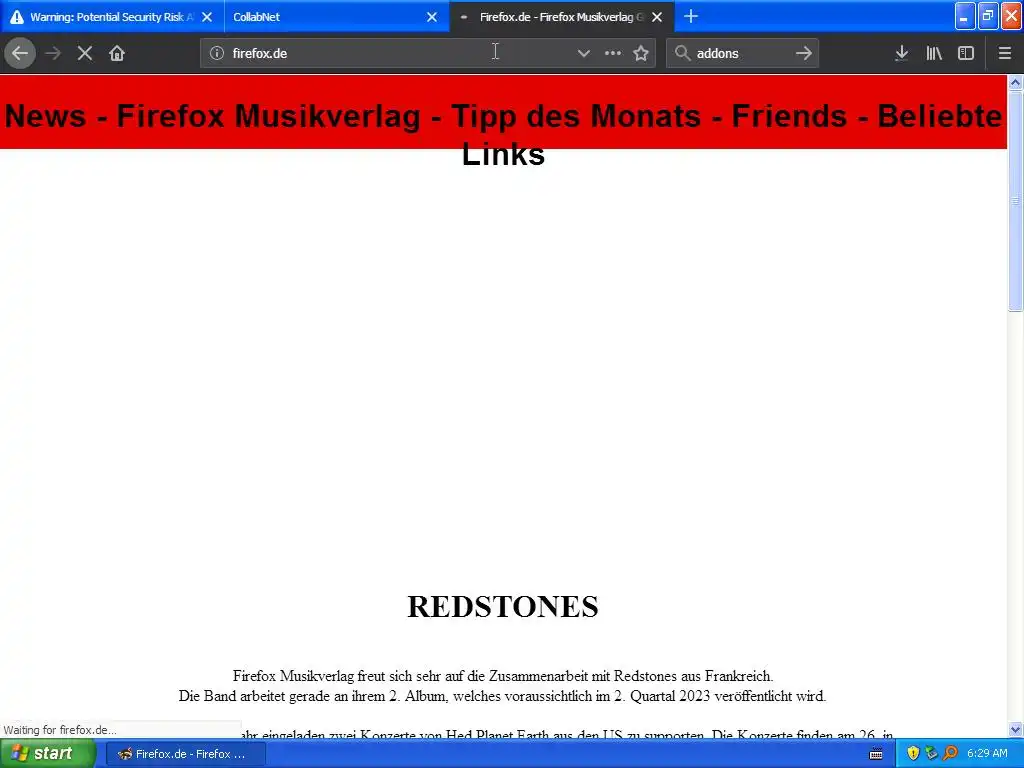Open the News link in header
This screenshot has height=768, width=1024.
click(45, 116)
